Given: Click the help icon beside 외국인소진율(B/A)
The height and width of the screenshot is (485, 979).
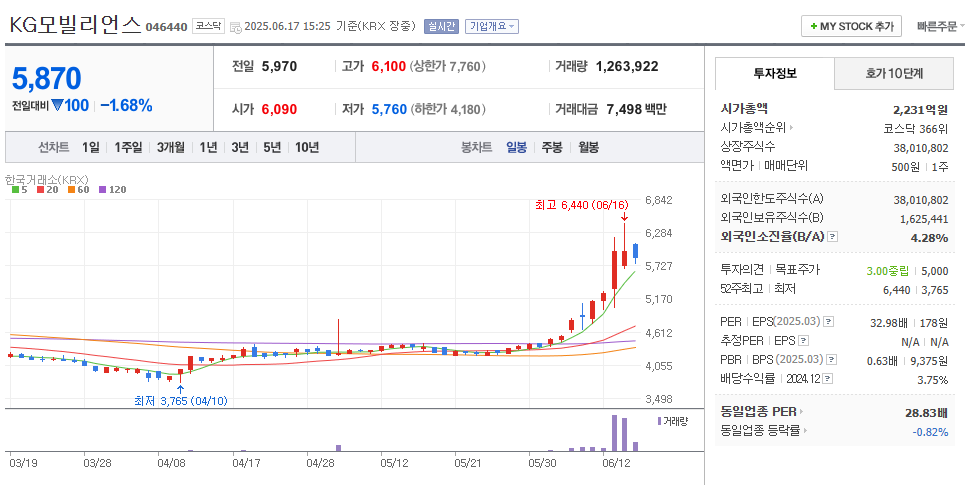Looking at the screenshot, I should (833, 237).
